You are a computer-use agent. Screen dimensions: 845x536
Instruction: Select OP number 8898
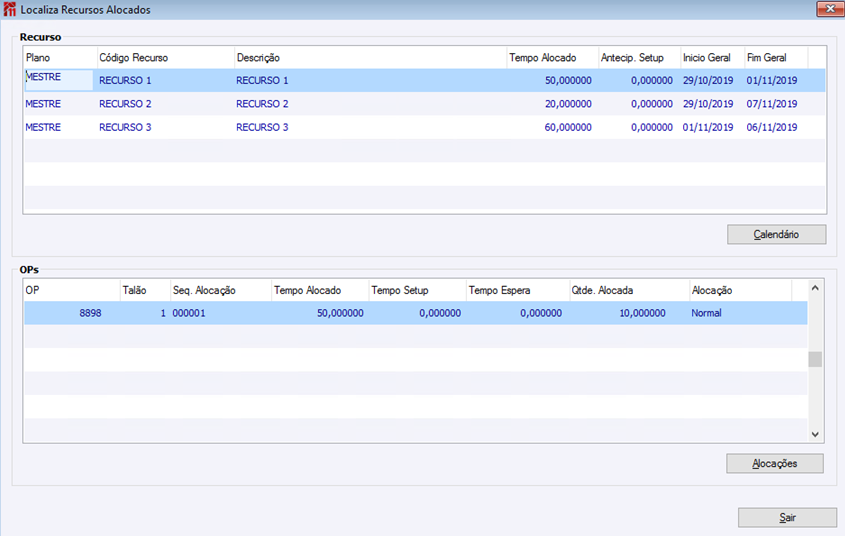click(x=90, y=313)
